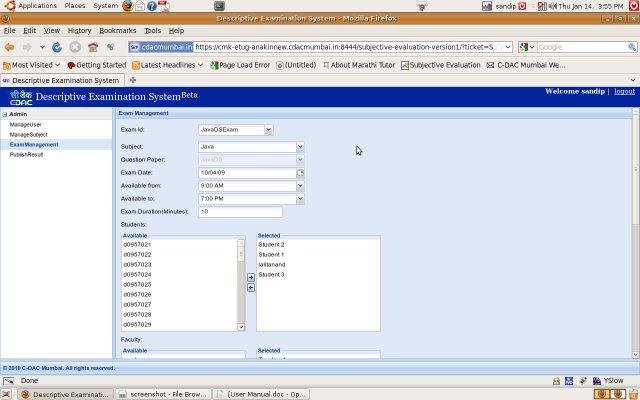This screenshot has height=400, width=640.
Task: Open Exam Id dropdown arrow
Action: 268,130
